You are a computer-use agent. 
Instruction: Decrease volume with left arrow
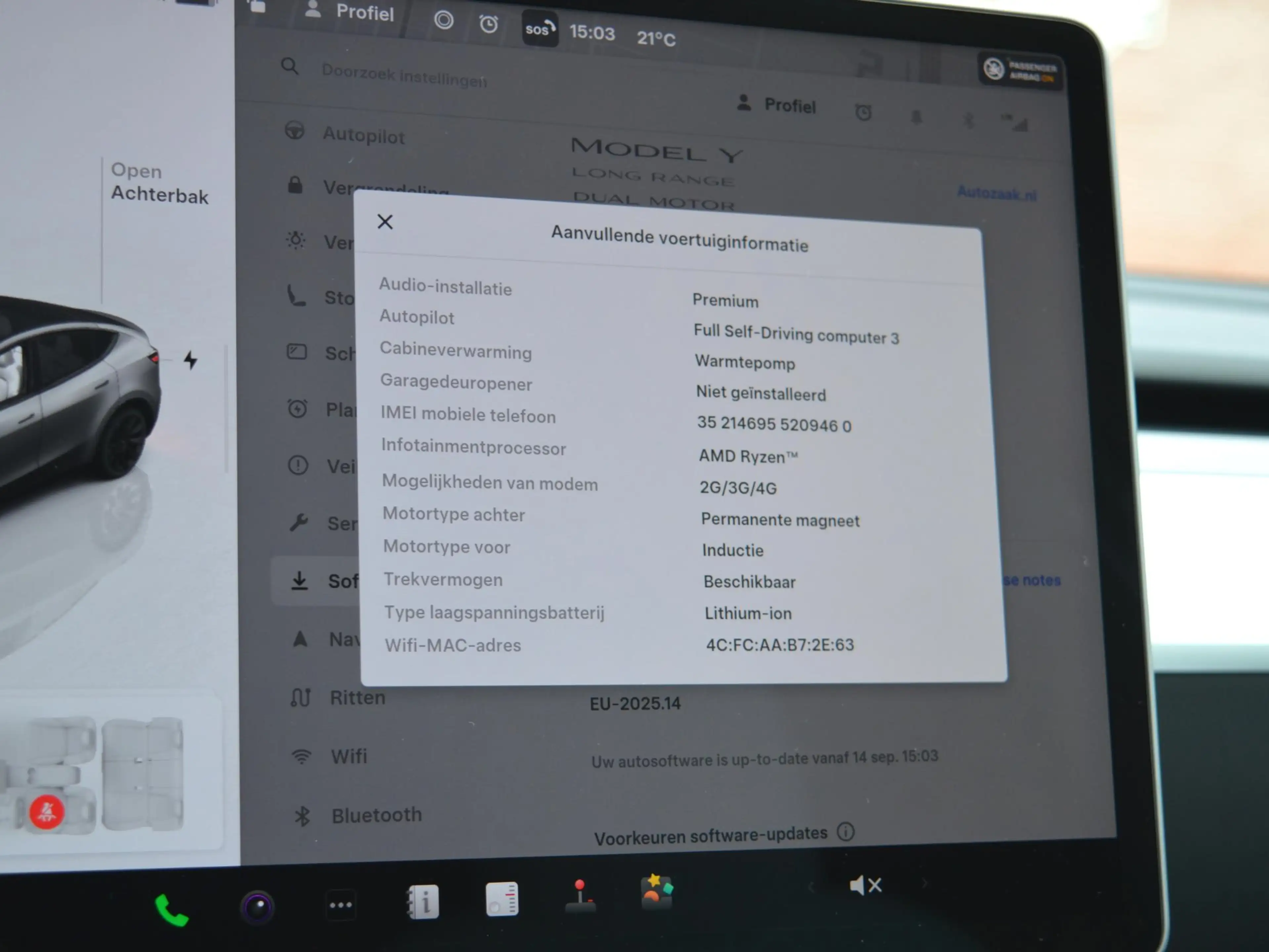811,887
